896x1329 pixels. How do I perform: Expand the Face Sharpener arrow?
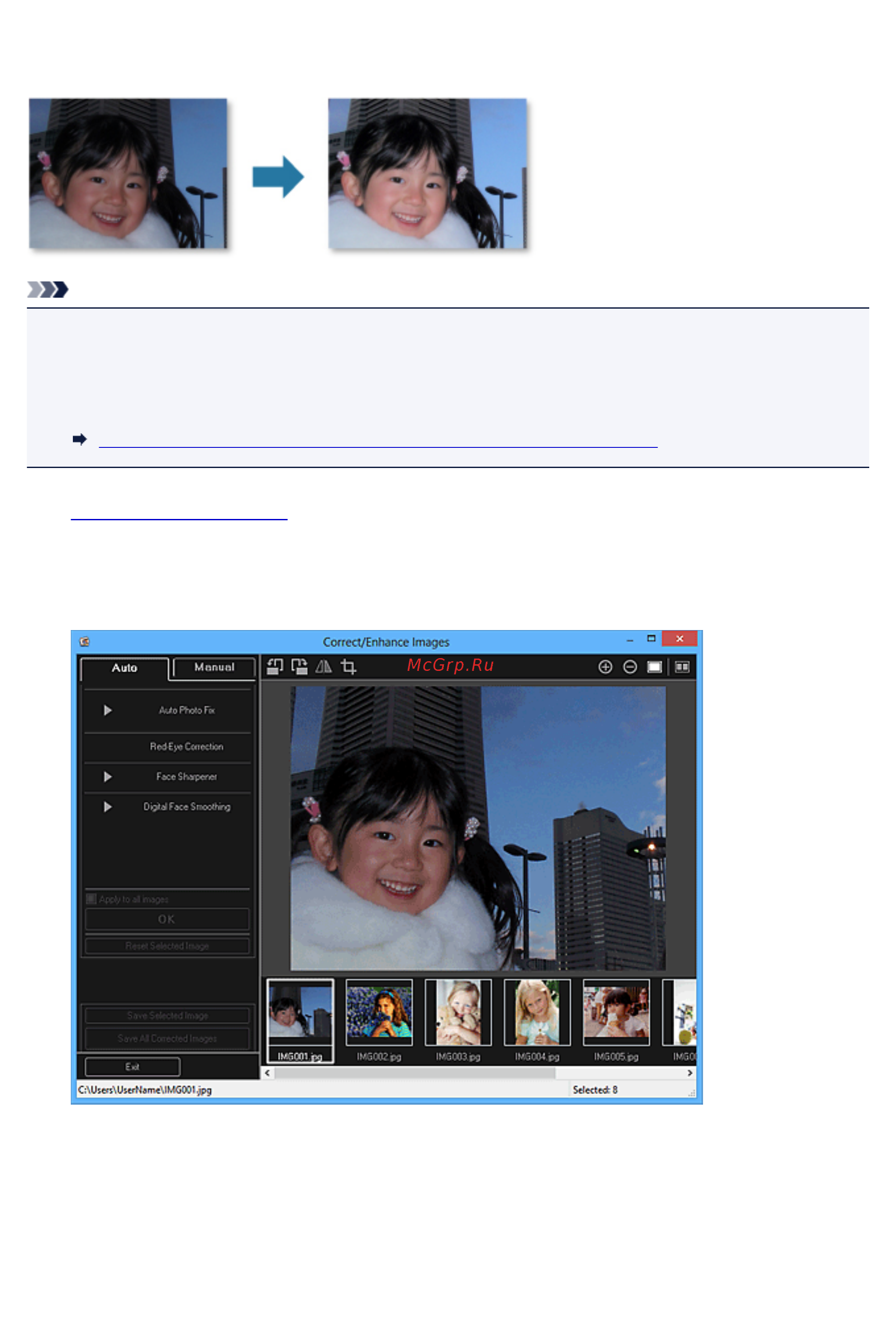[108, 777]
